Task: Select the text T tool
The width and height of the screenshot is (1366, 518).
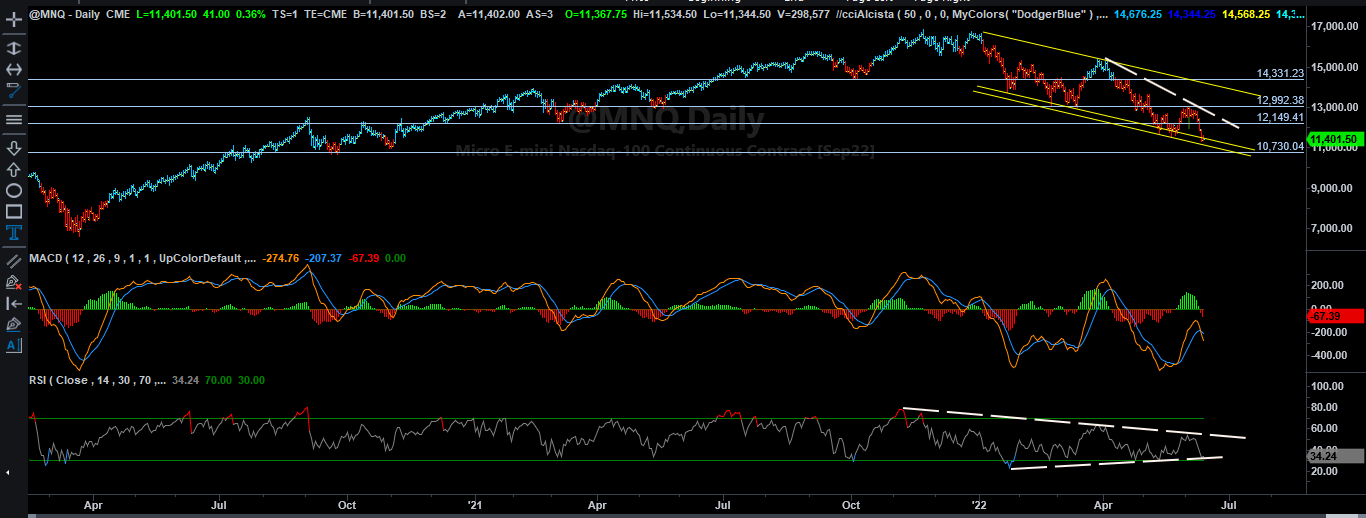Action: (14, 232)
